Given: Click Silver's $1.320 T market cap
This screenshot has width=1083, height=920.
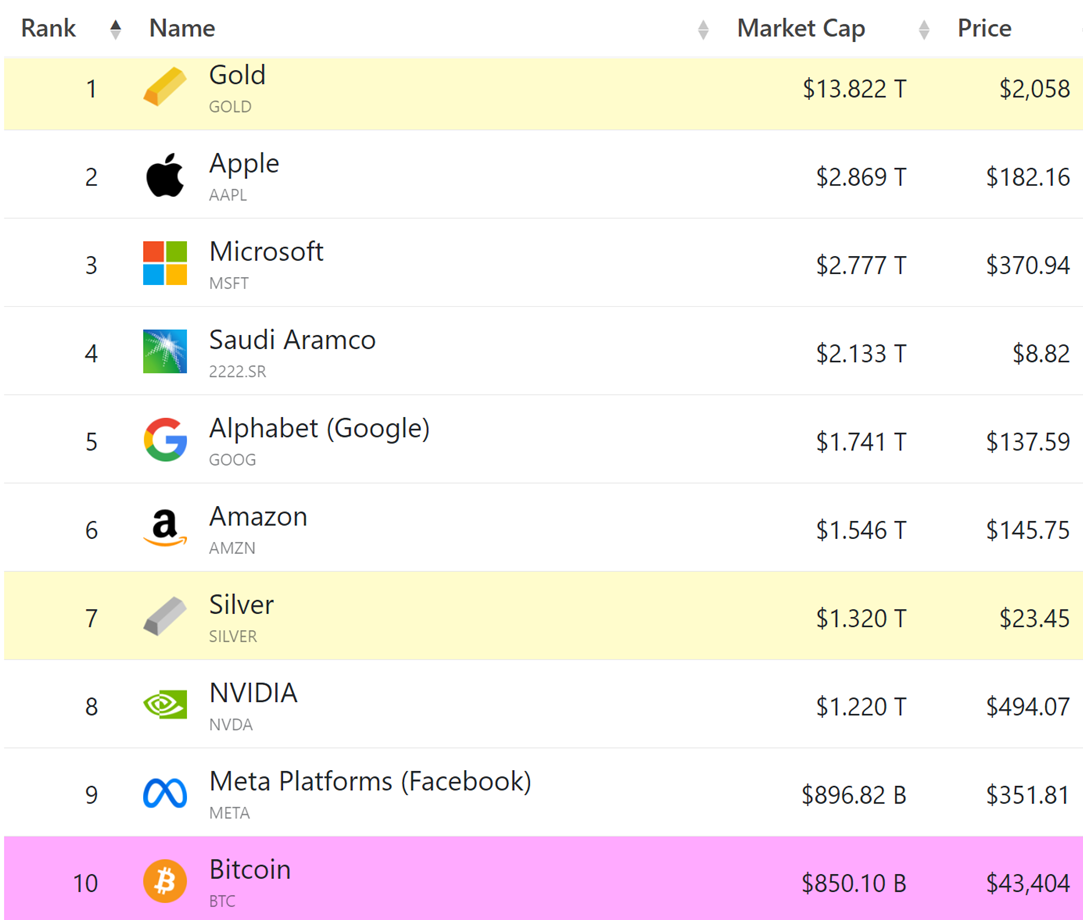Looking at the screenshot, I should coord(860,618).
